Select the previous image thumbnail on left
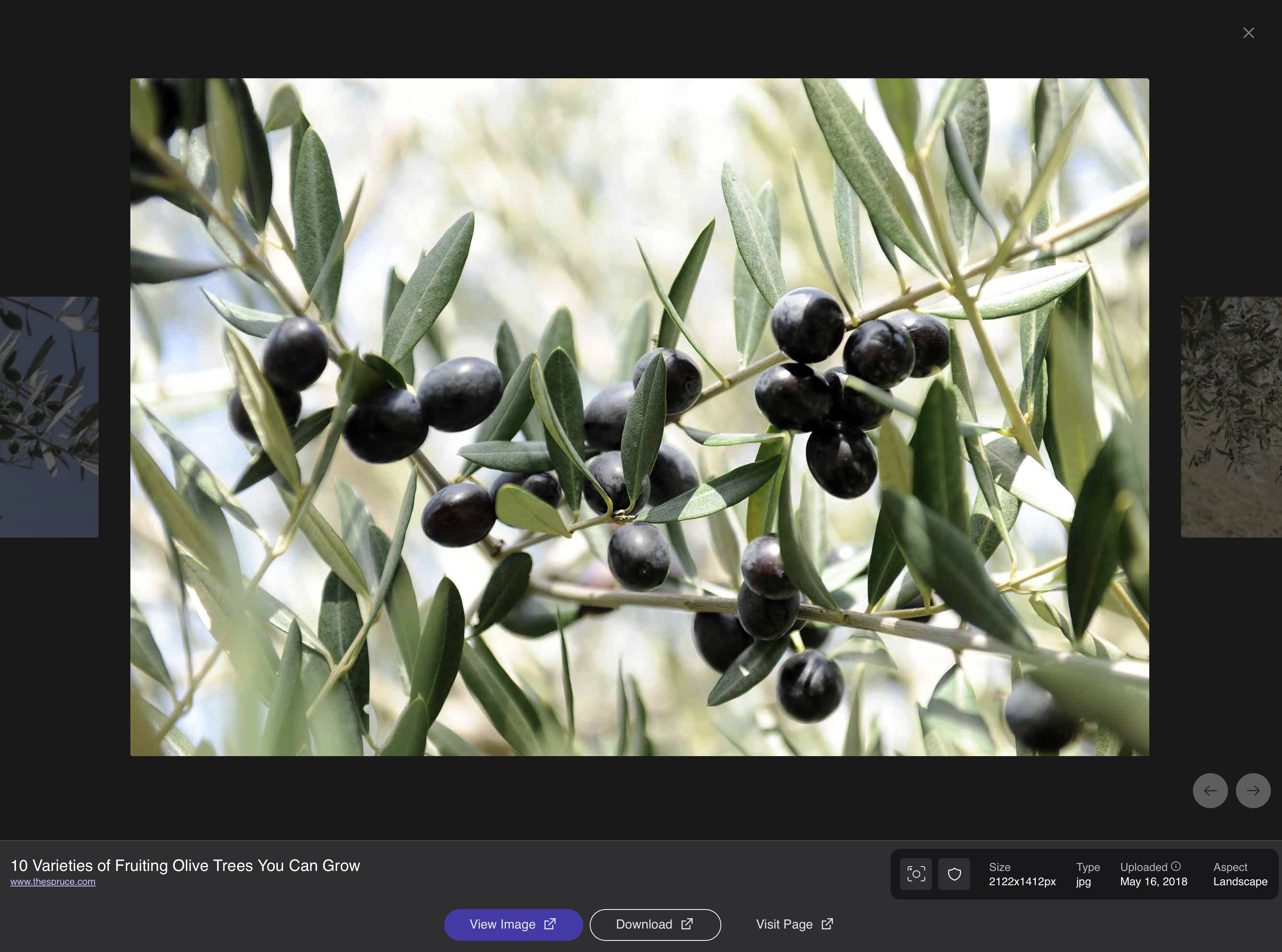The height and width of the screenshot is (952, 1282). [49, 417]
